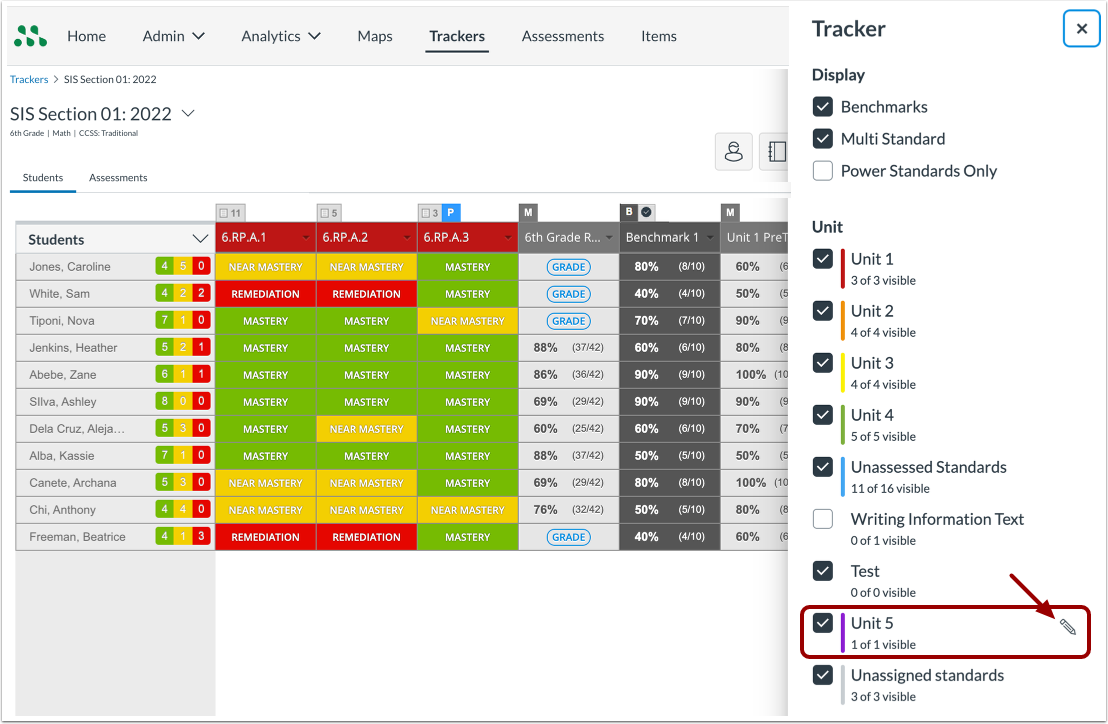The width and height of the screenshot is (1108, 724).
Task: Click Sam White's 6.RP.A.1 REMEDIATION cell
Action: click(266, 294)
